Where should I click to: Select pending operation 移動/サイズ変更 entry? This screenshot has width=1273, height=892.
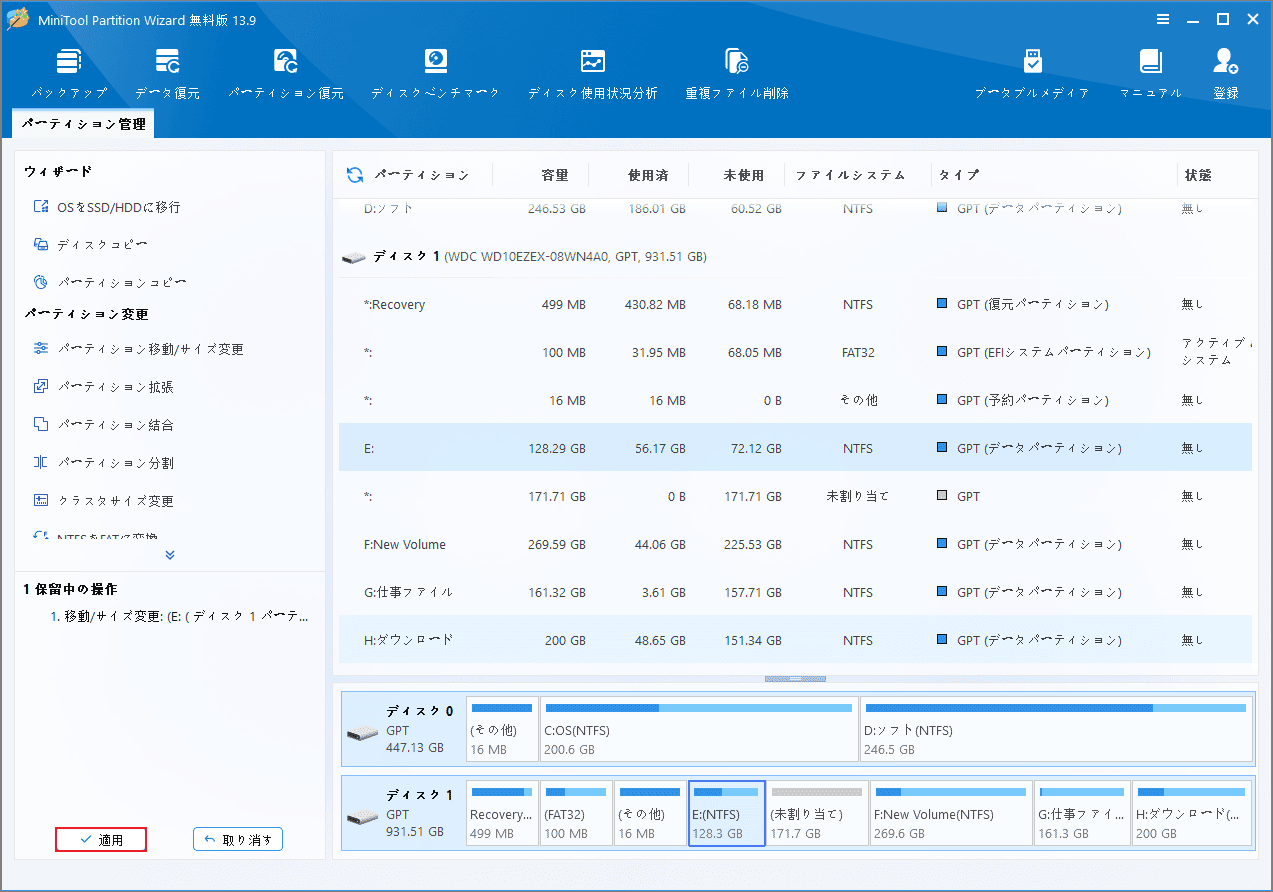coord(179,617)
